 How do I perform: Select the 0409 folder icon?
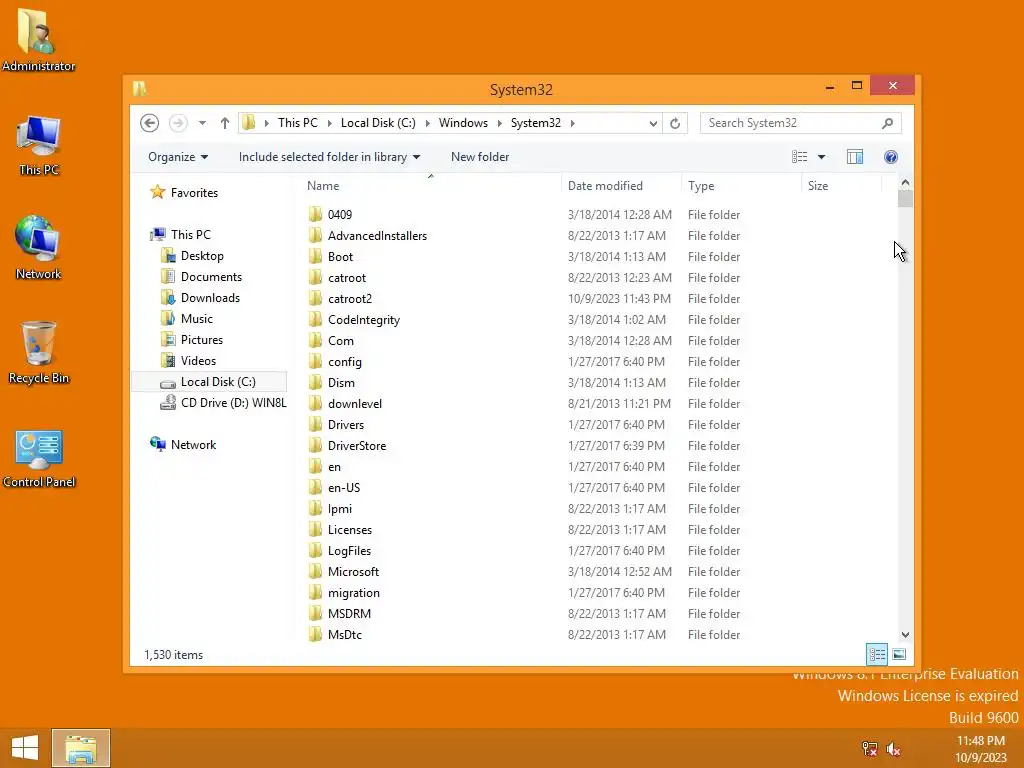(x=315, y=214)
